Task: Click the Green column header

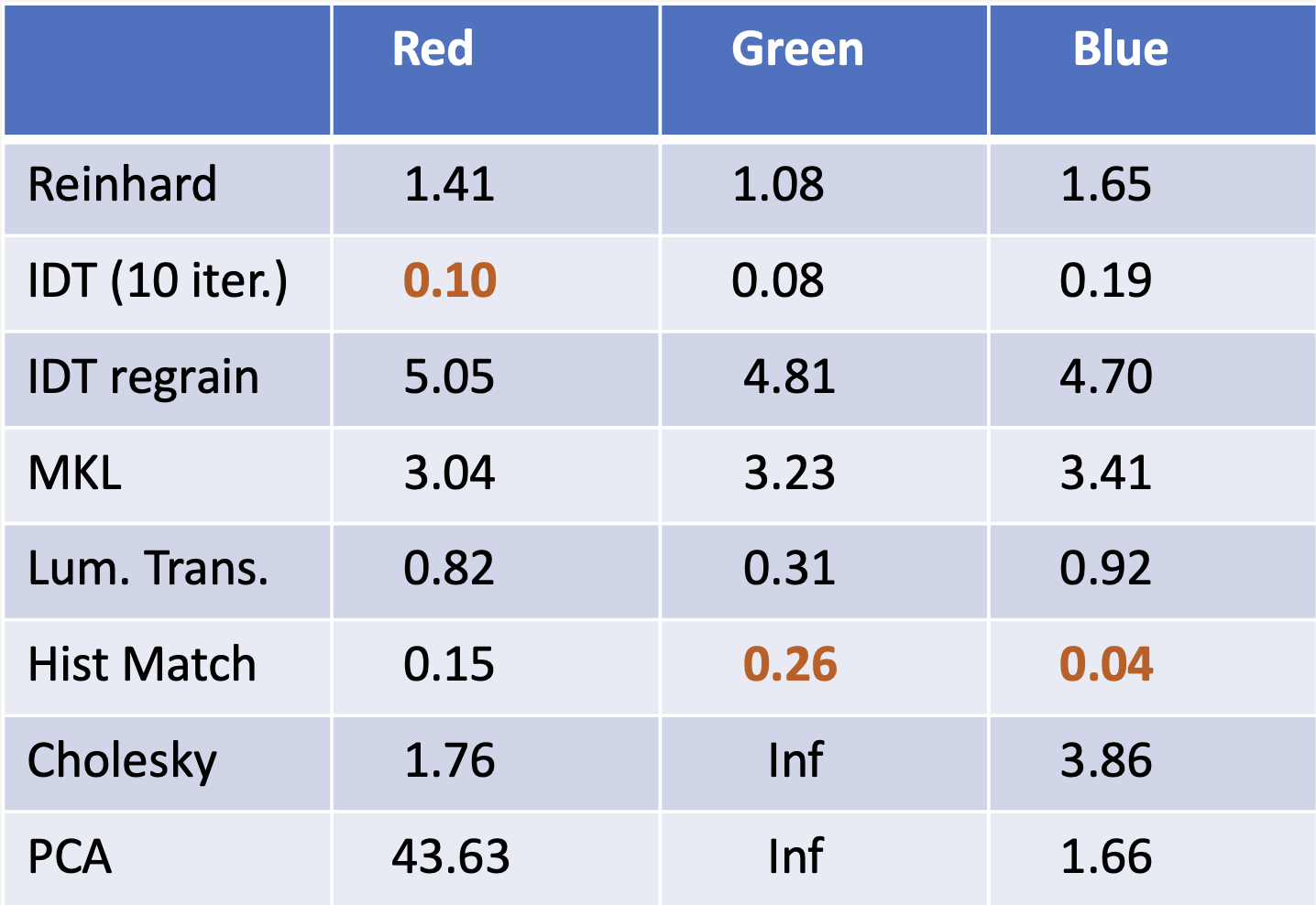Action: (x=797, y=49)
